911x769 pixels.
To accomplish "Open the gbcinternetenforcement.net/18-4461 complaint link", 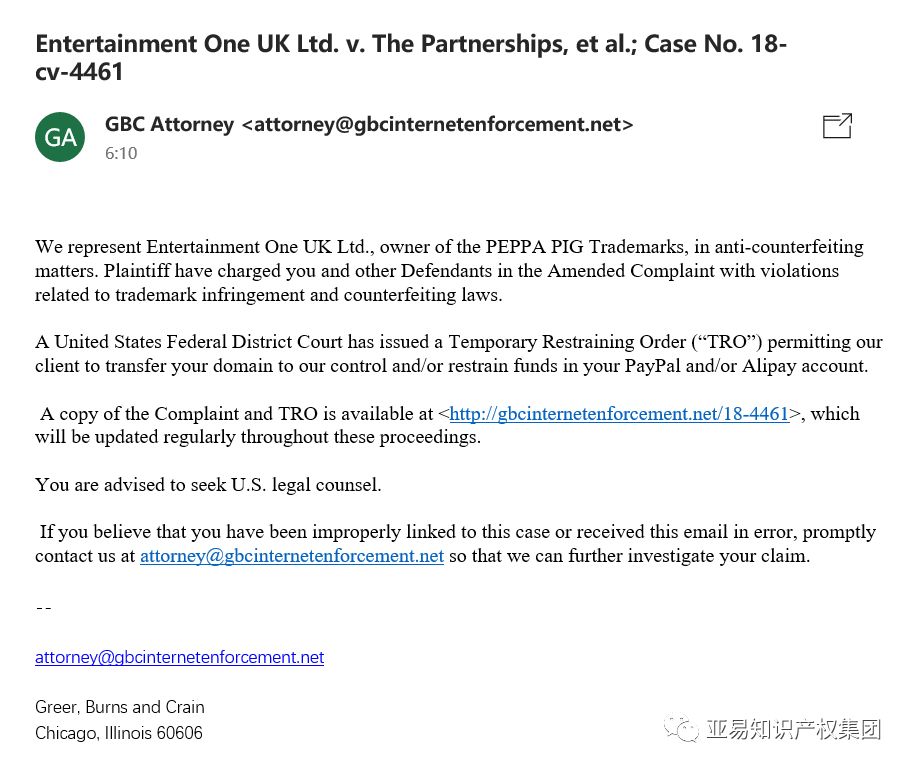I will coord(619,414).
